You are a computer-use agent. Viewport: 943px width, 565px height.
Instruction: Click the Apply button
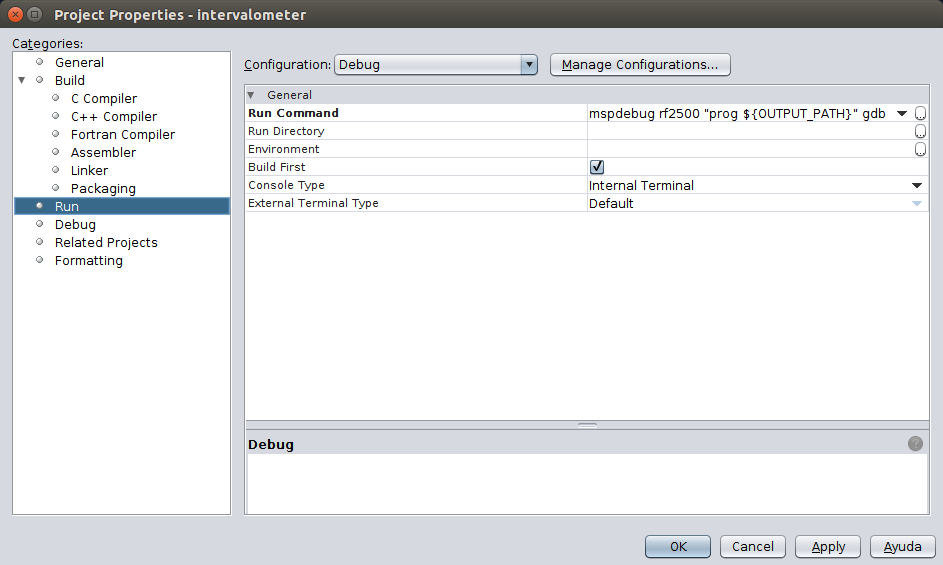click(828, 547)
